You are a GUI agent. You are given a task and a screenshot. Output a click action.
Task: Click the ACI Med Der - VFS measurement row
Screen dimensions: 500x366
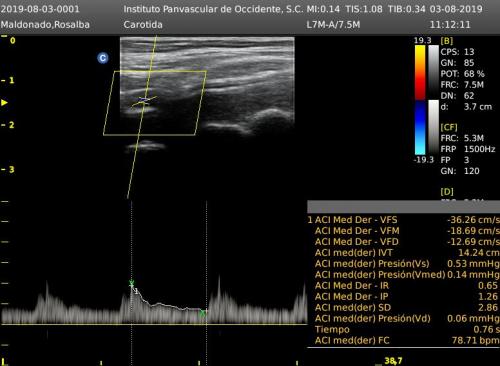[403, 220]
